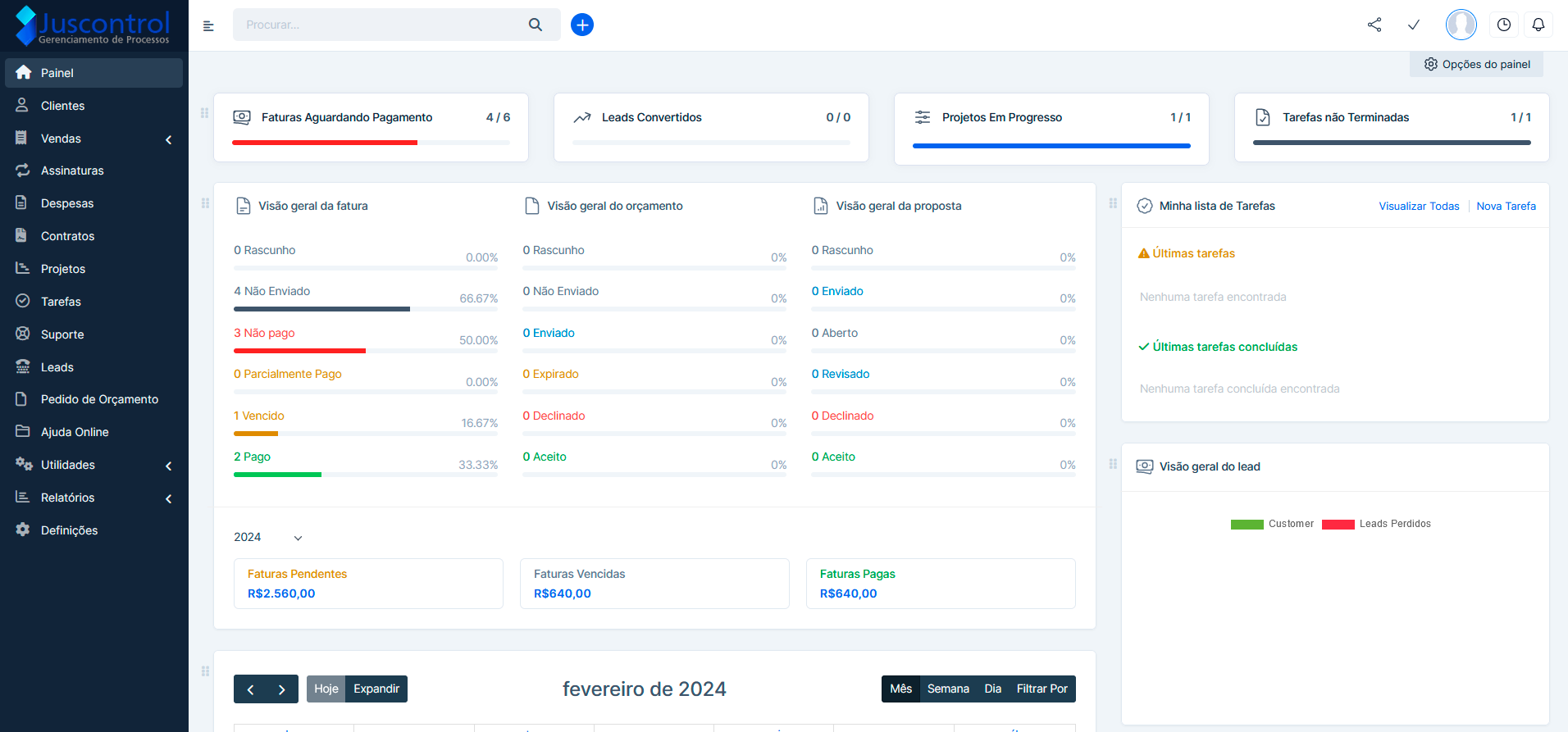
Task: Click the Minha lista de Tarefas check icon
Action: (x=1145, y=206)
